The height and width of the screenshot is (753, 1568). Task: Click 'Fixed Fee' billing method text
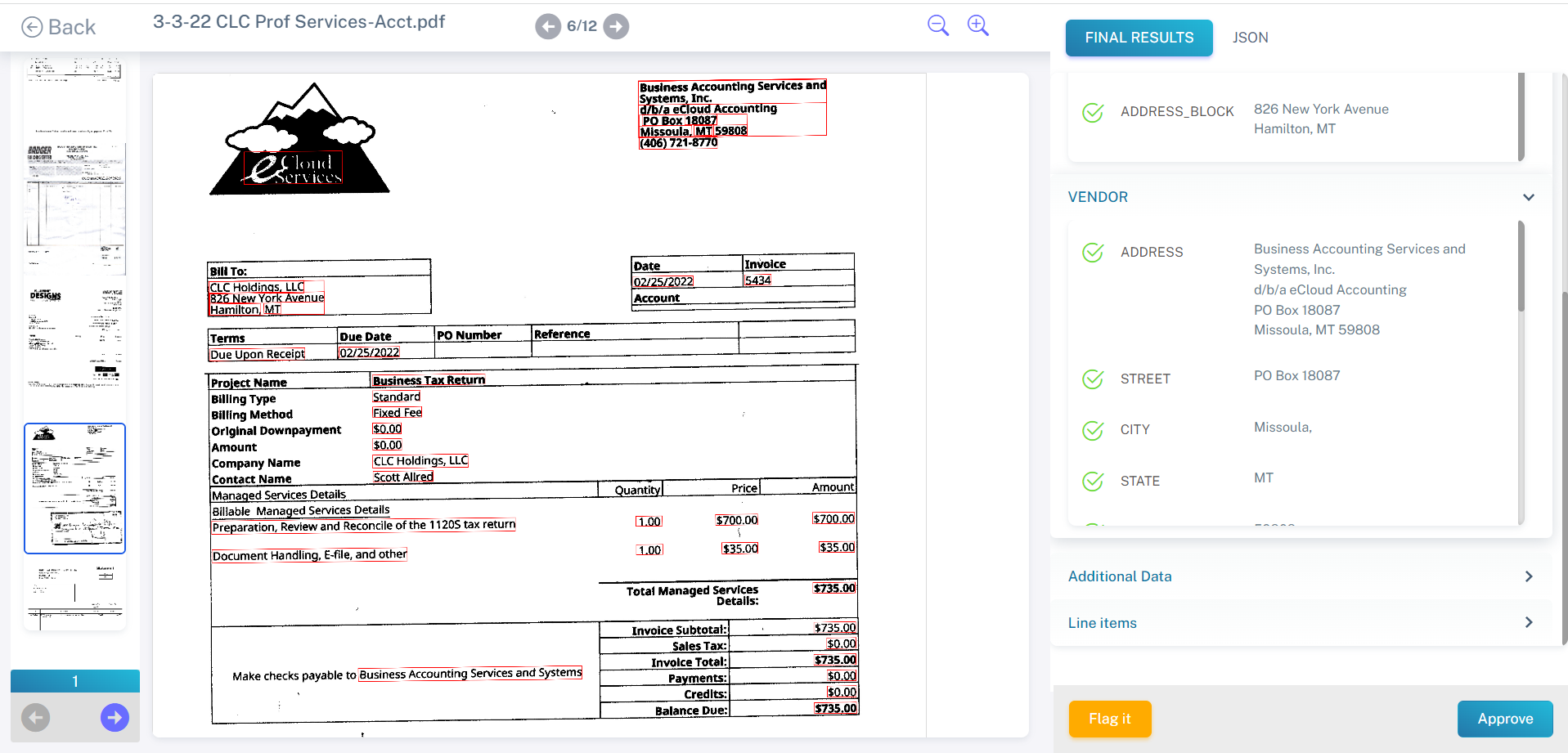pyautogui.click(x=398, y=413)
